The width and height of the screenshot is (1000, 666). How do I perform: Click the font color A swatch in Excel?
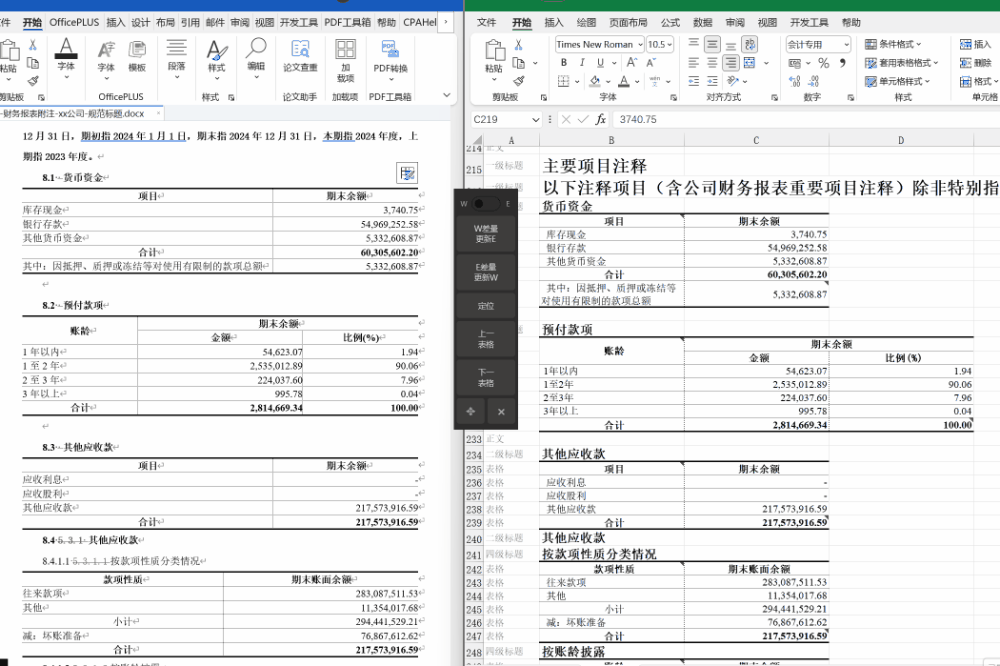click(624, 81)
